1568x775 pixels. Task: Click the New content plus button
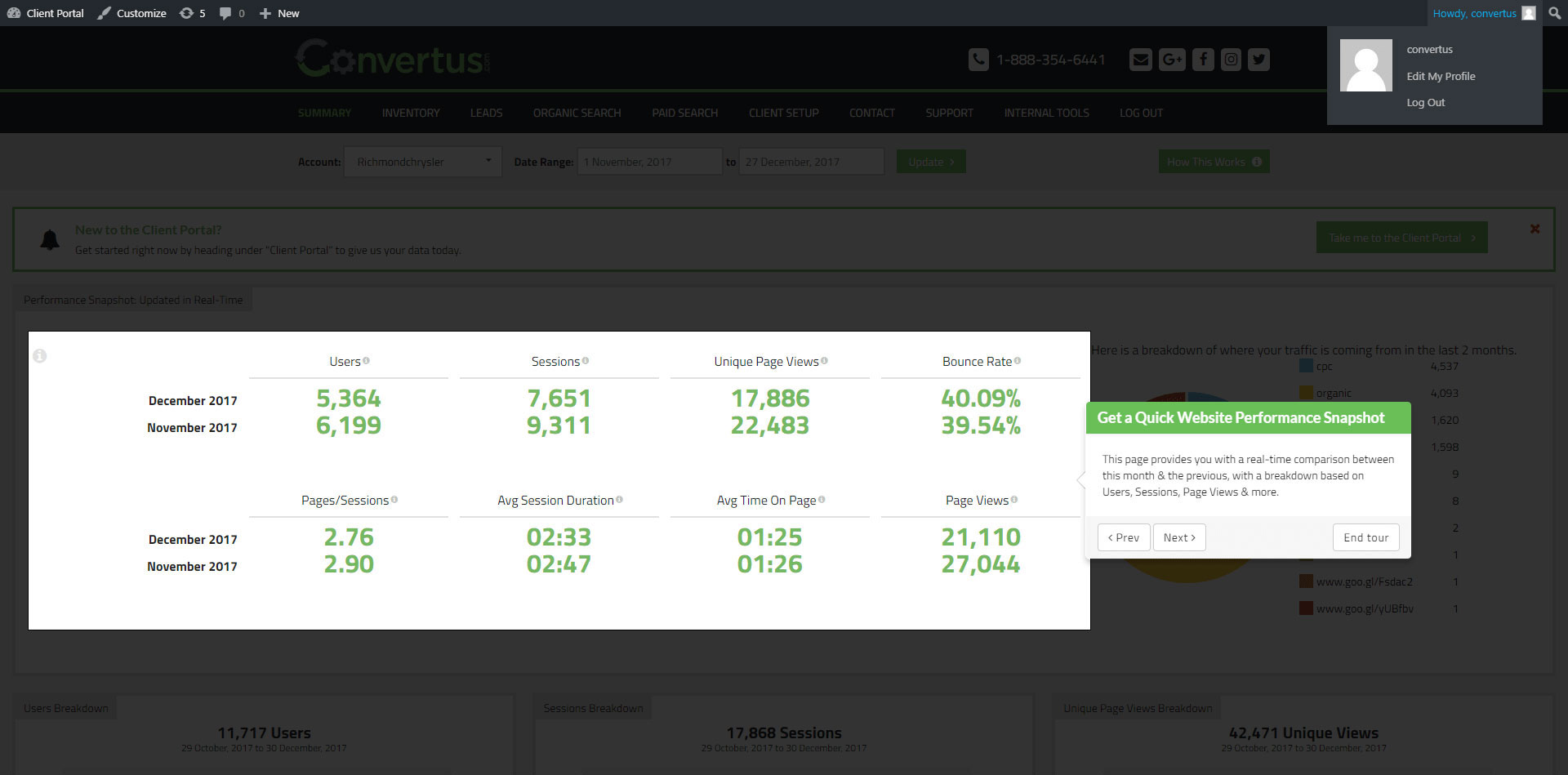[279, 13]
